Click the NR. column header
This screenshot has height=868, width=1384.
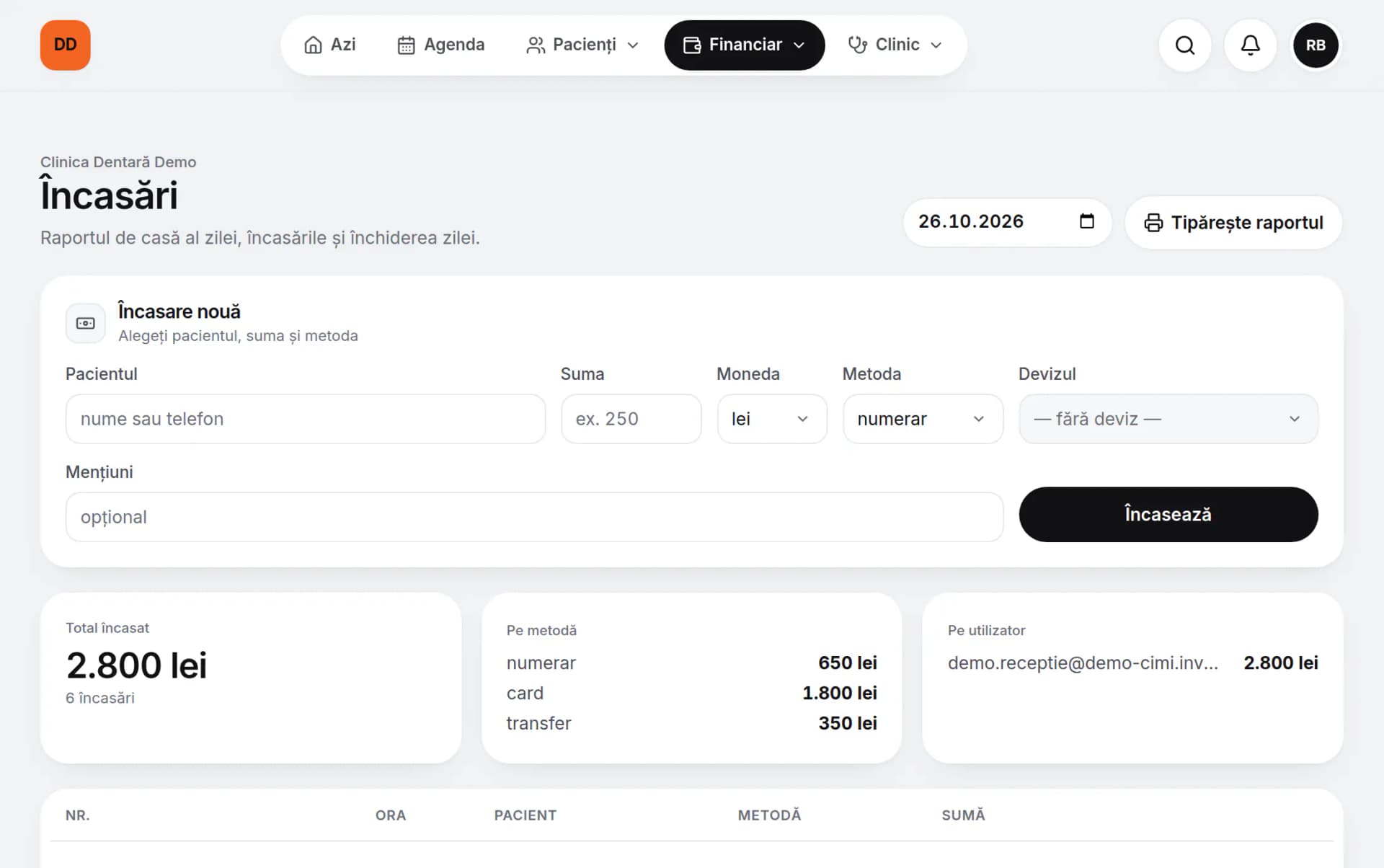pos(77,815)
